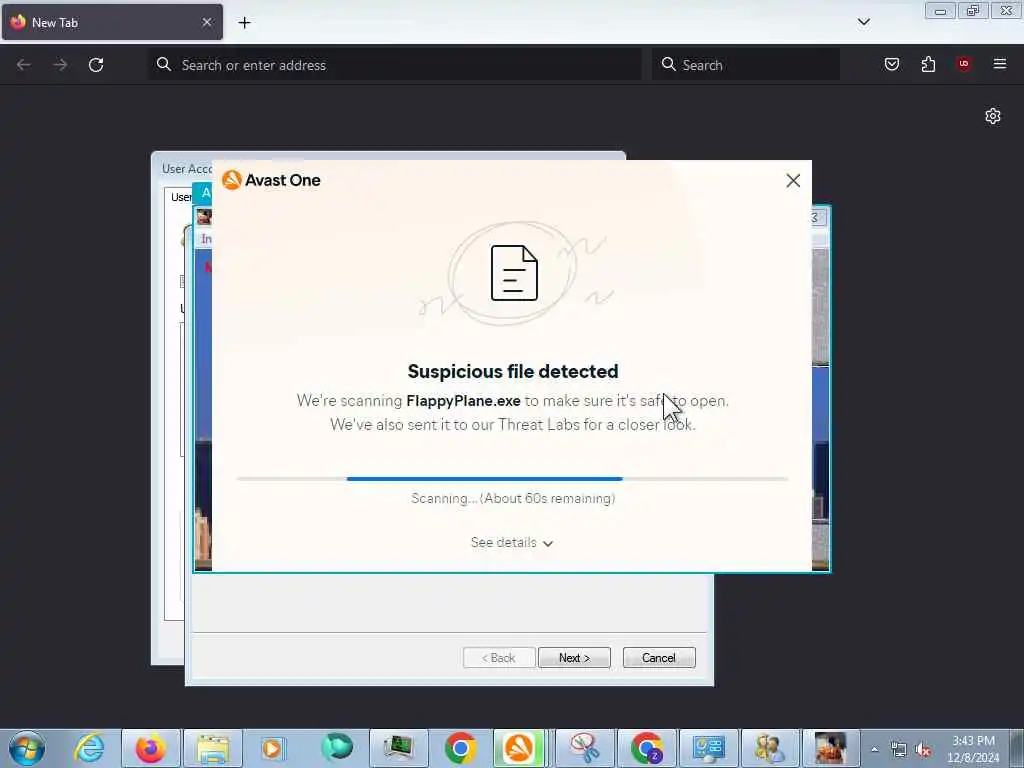
Task: Open new tab personalization settings gear
Action: [993, 116]
